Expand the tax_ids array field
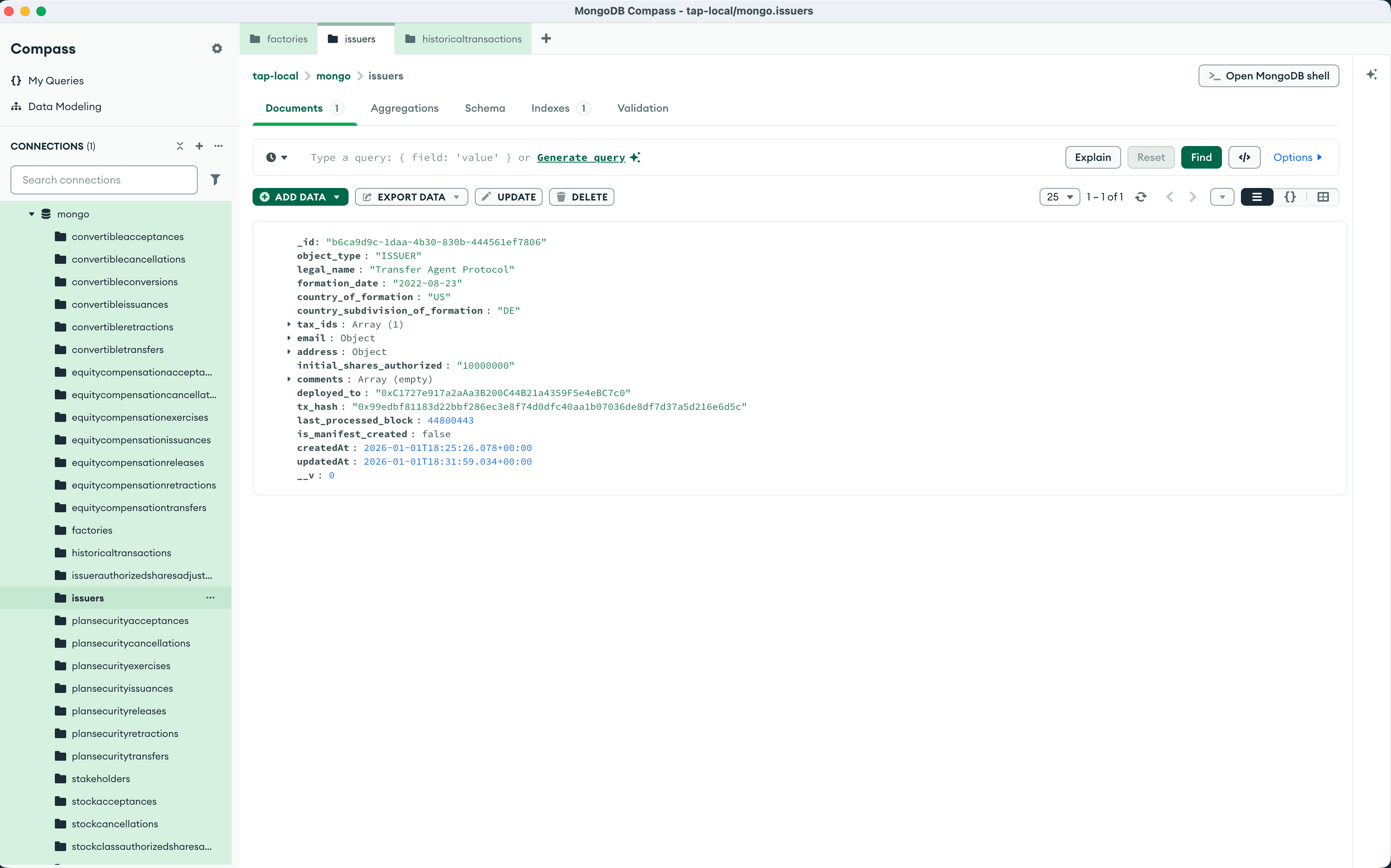Image resolution: width=1391 pixels, height=868 pixels. pos(289,324)
